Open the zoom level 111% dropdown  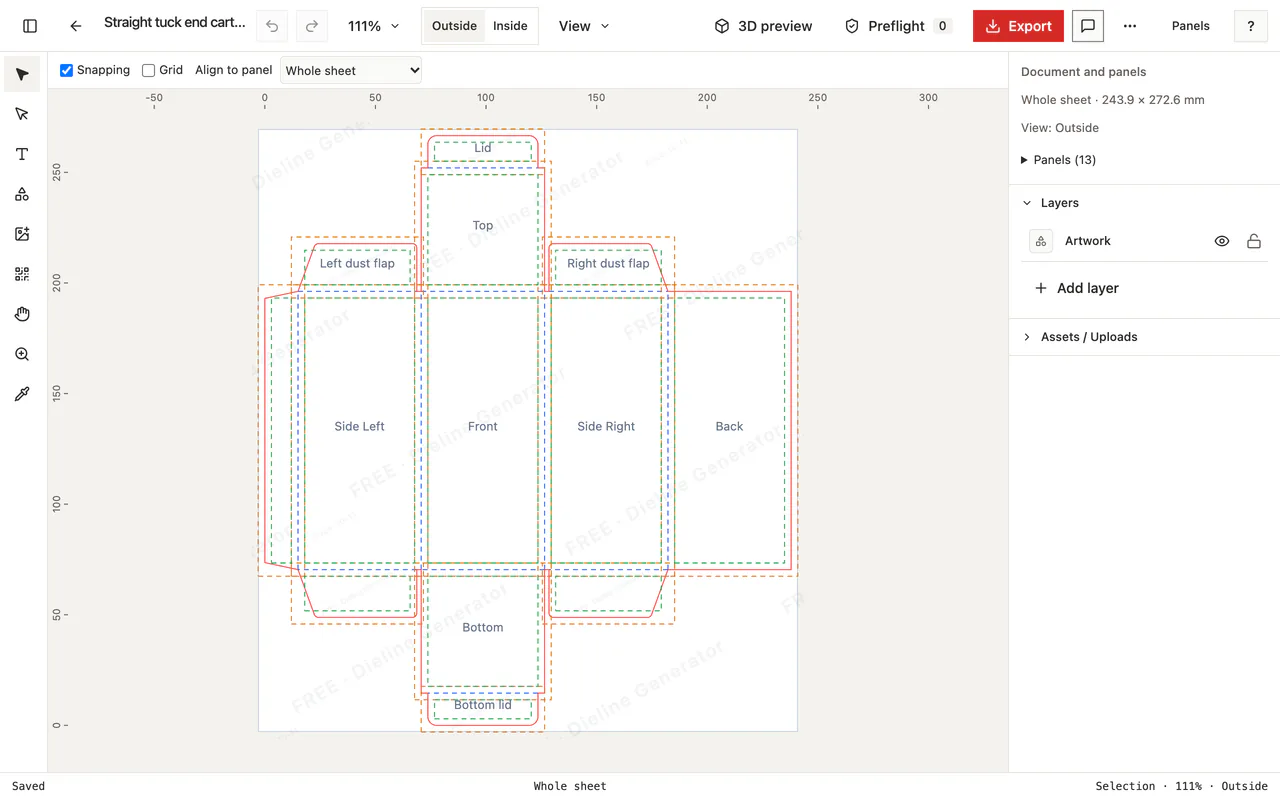(373, 26)
